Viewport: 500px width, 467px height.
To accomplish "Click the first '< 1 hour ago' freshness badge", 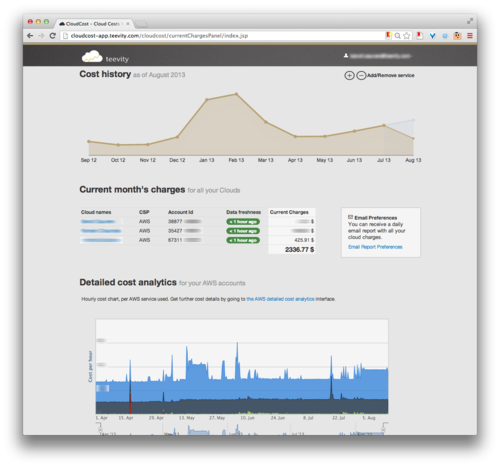I will pyautogui.click(x=243, y=222).
